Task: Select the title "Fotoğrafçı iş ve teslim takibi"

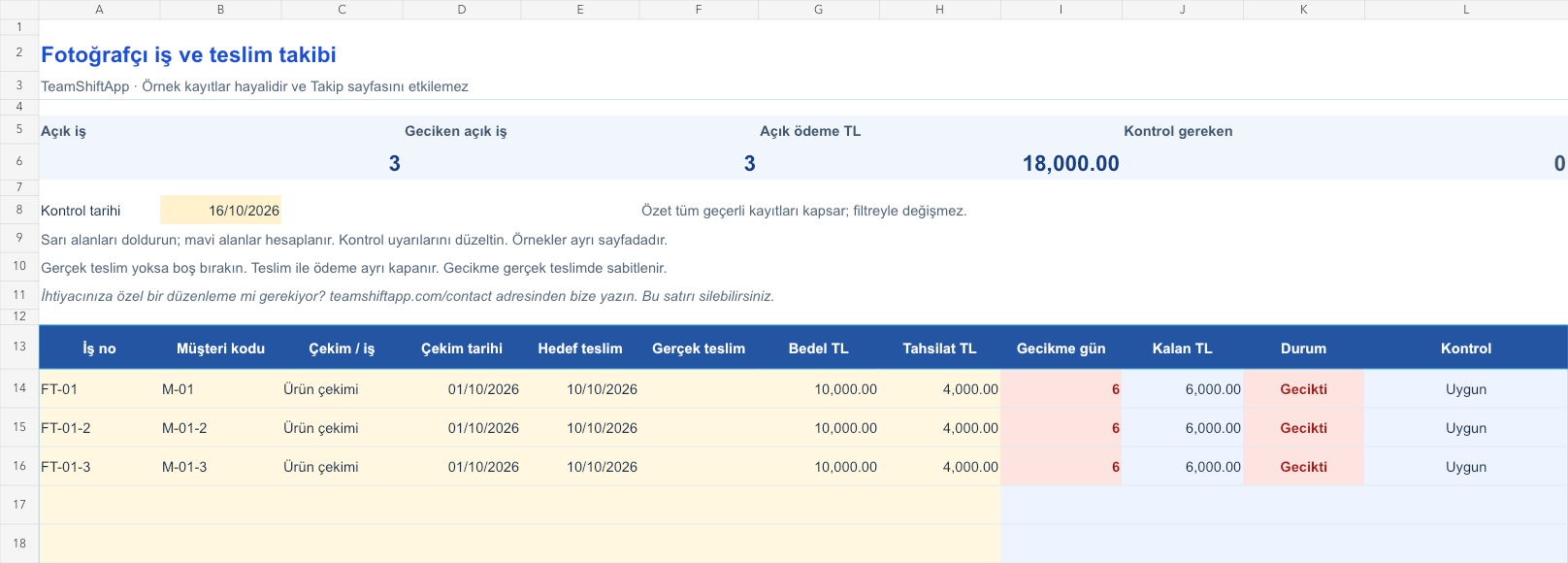Action: point(188,54)
